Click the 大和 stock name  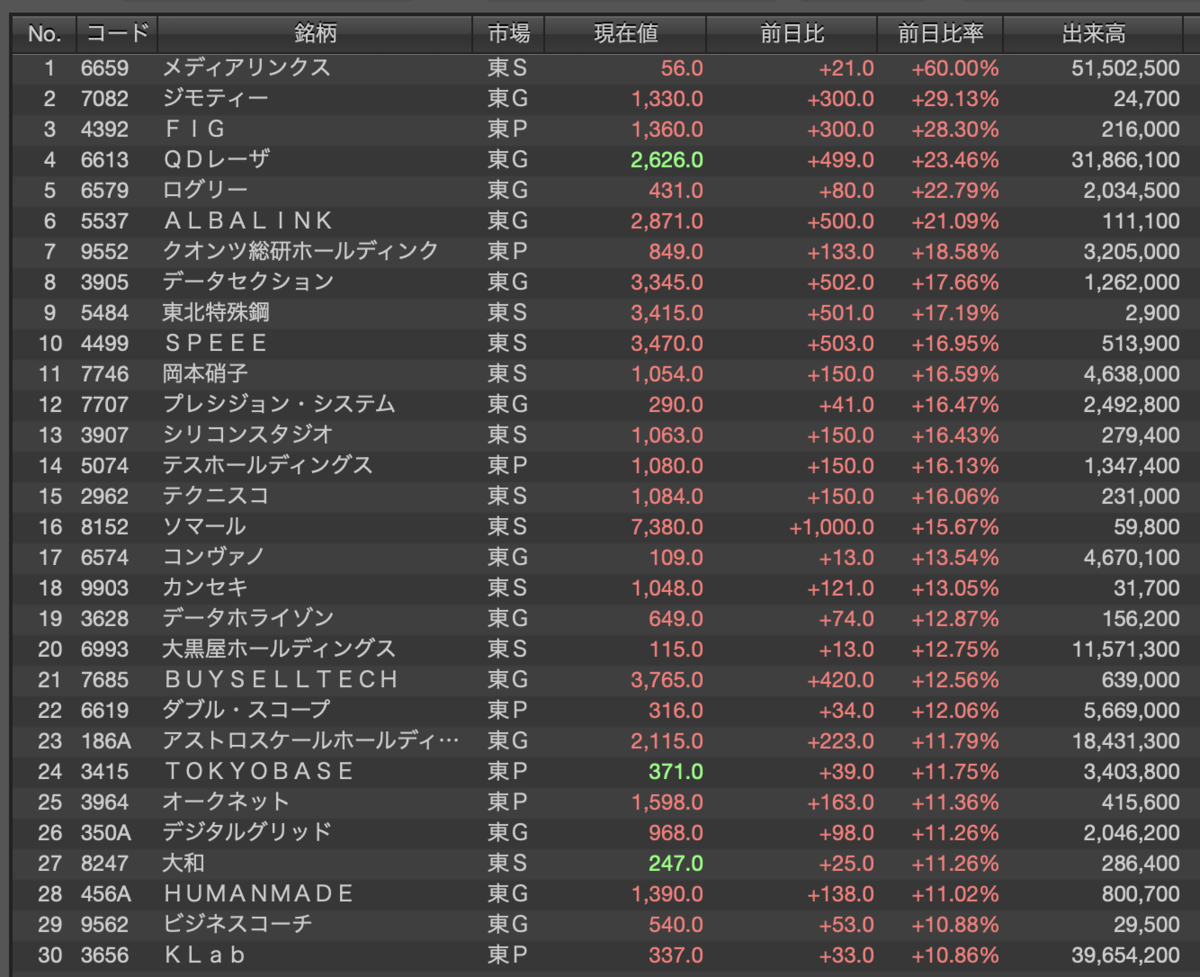click(x=183, y=863)
